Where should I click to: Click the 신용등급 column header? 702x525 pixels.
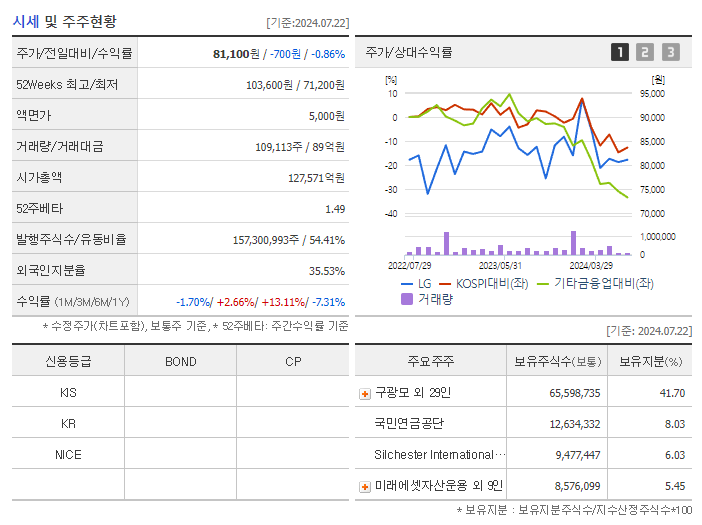[x=68, y=361]
